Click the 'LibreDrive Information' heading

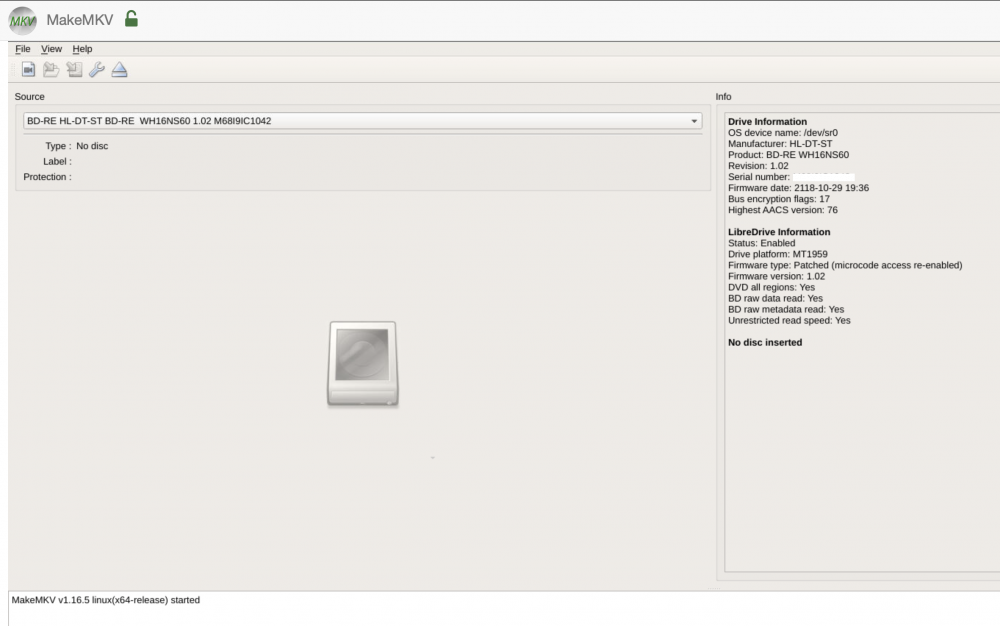click(x=779, y=232)
